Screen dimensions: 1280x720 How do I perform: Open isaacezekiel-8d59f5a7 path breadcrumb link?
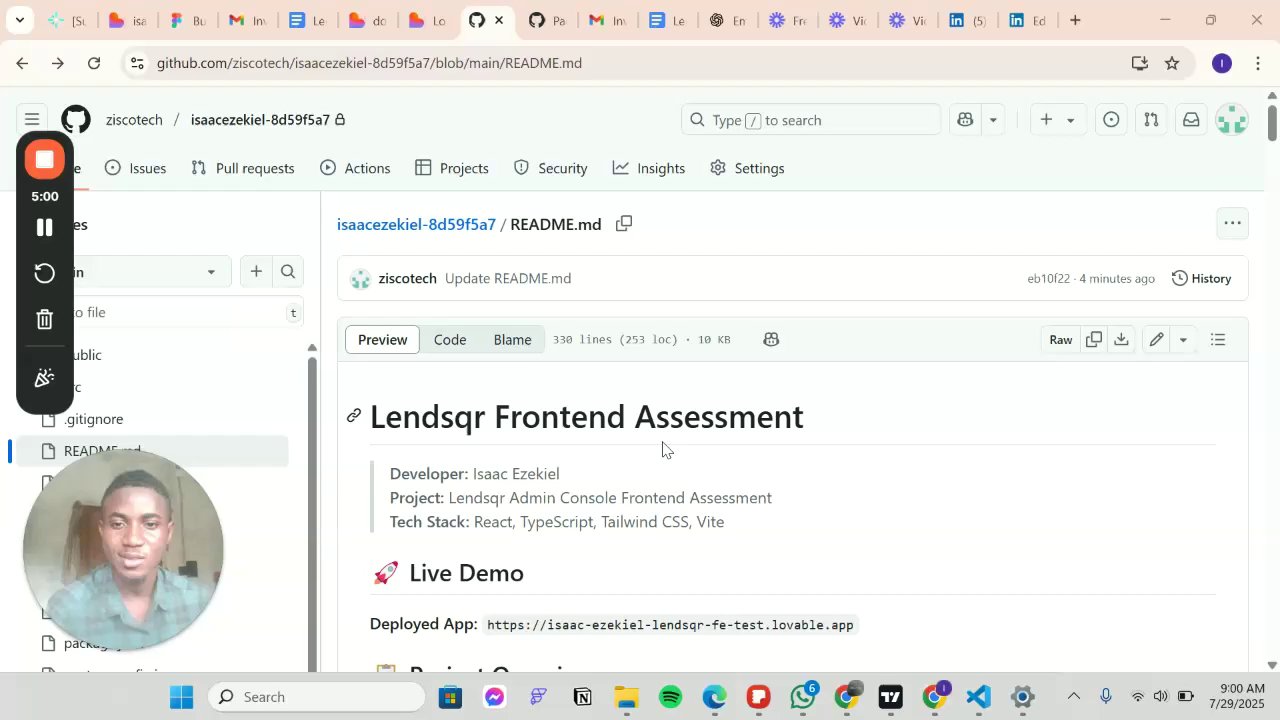click(416, 224)
